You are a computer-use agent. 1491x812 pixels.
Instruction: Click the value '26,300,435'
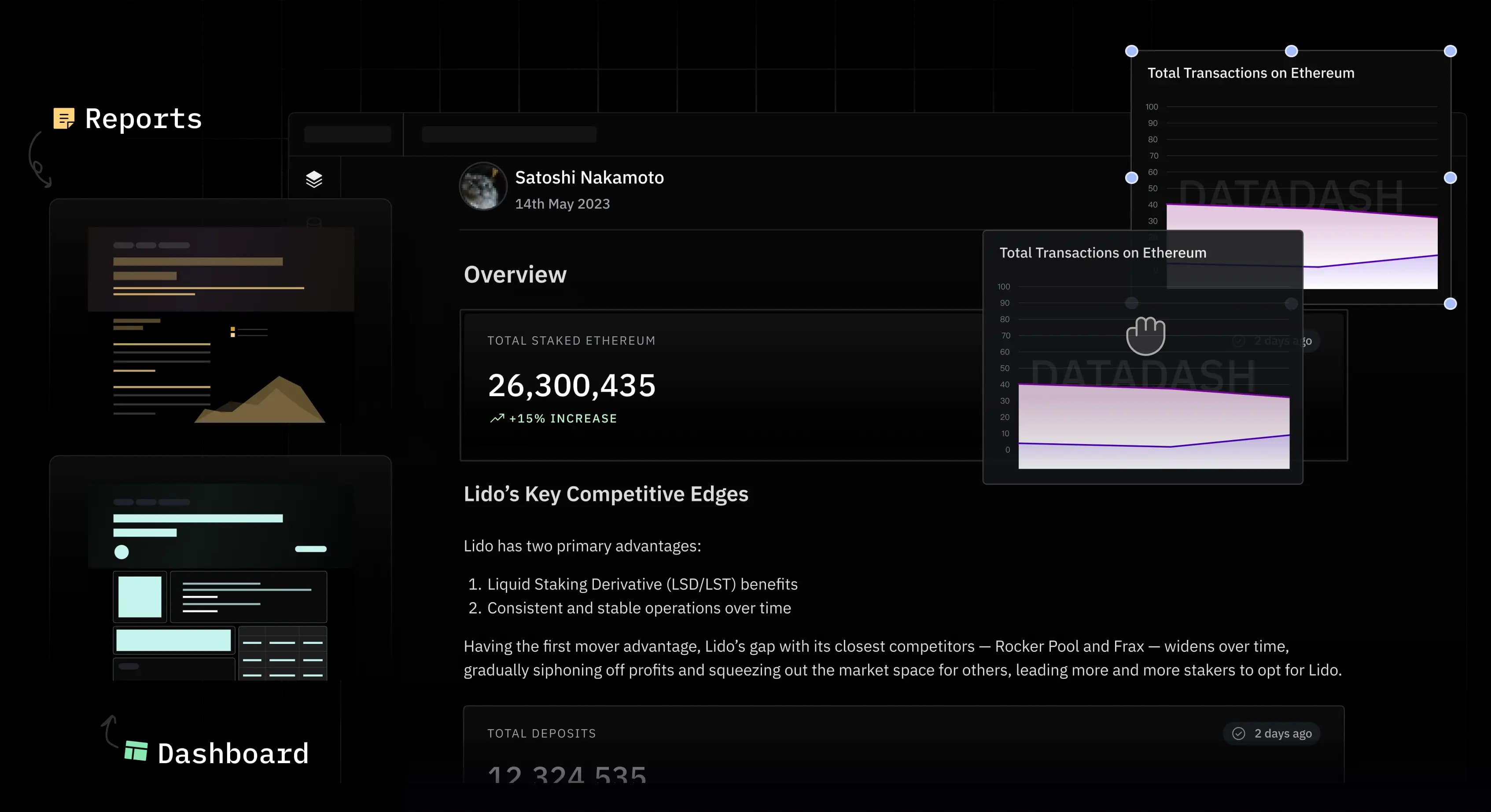[571, 385]
